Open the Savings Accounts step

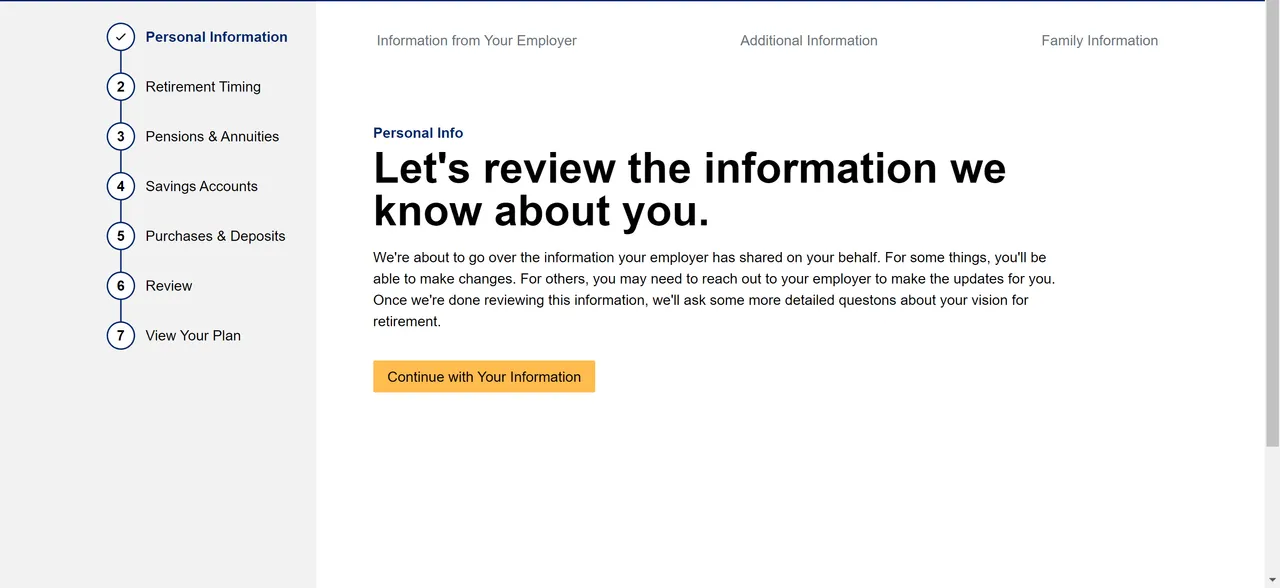click(201, 186)
